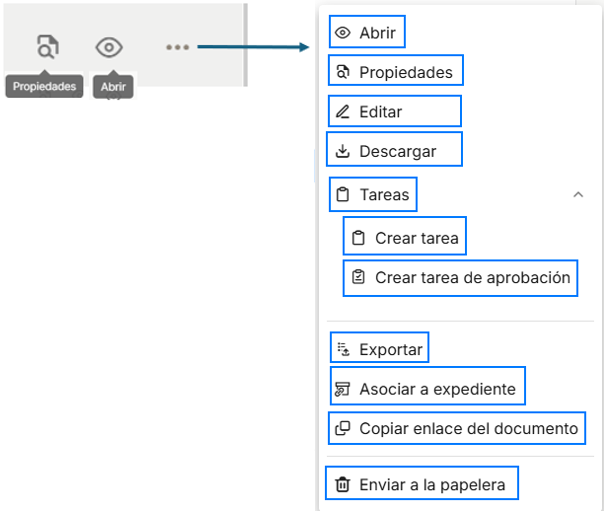
Task: Select Crear tarea de aprobación
Action: (460, 278)
